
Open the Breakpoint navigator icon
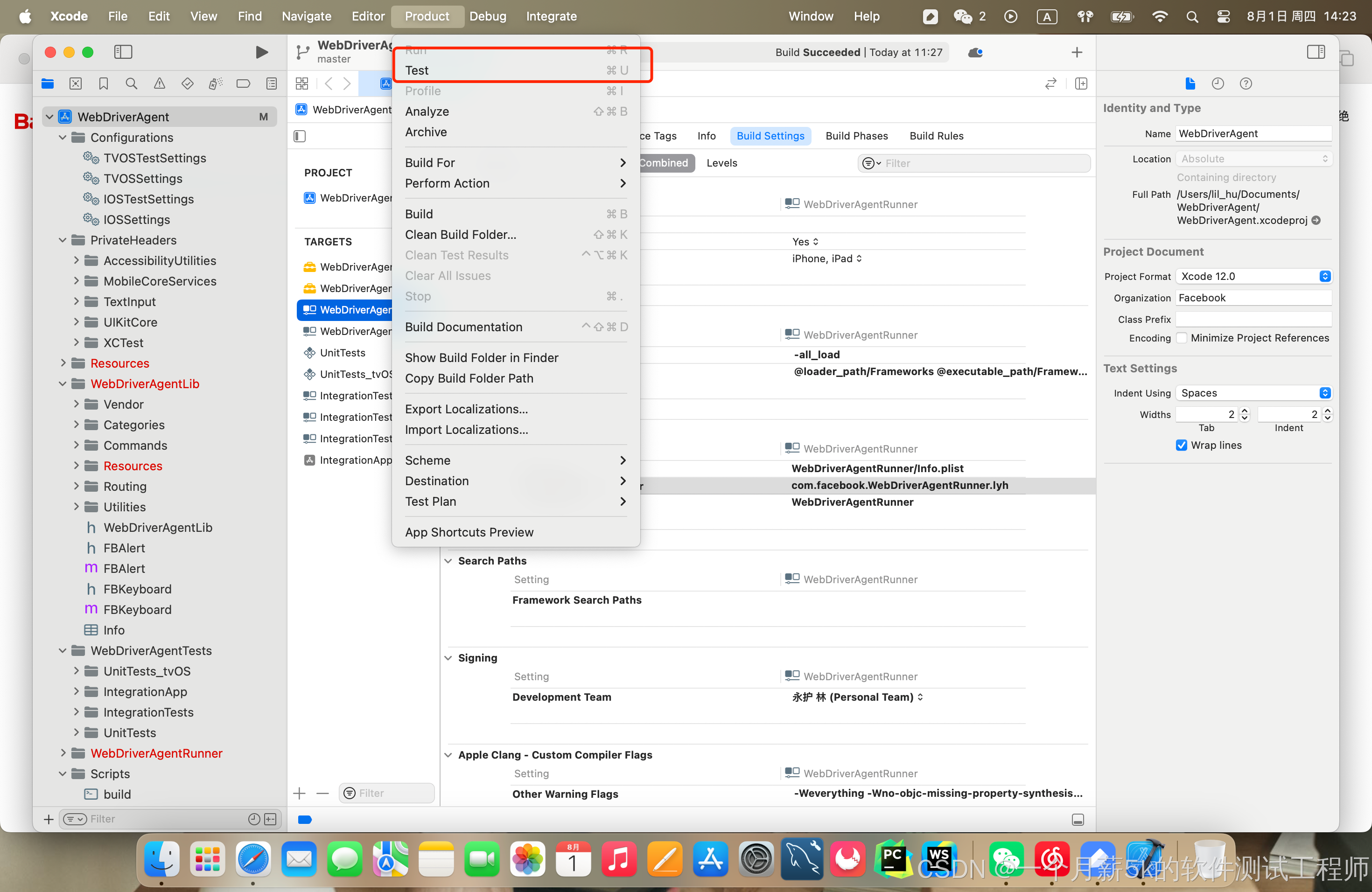243,84
